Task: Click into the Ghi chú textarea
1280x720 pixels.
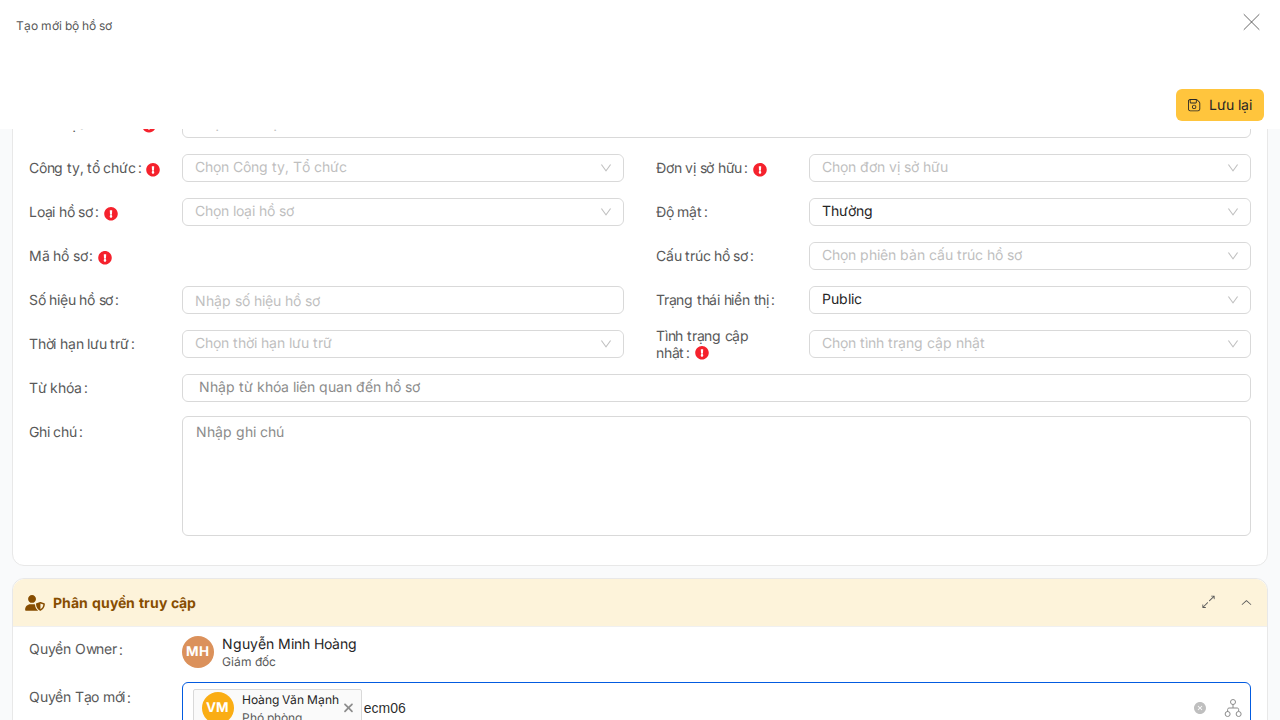Action: (x=715, y=476)
